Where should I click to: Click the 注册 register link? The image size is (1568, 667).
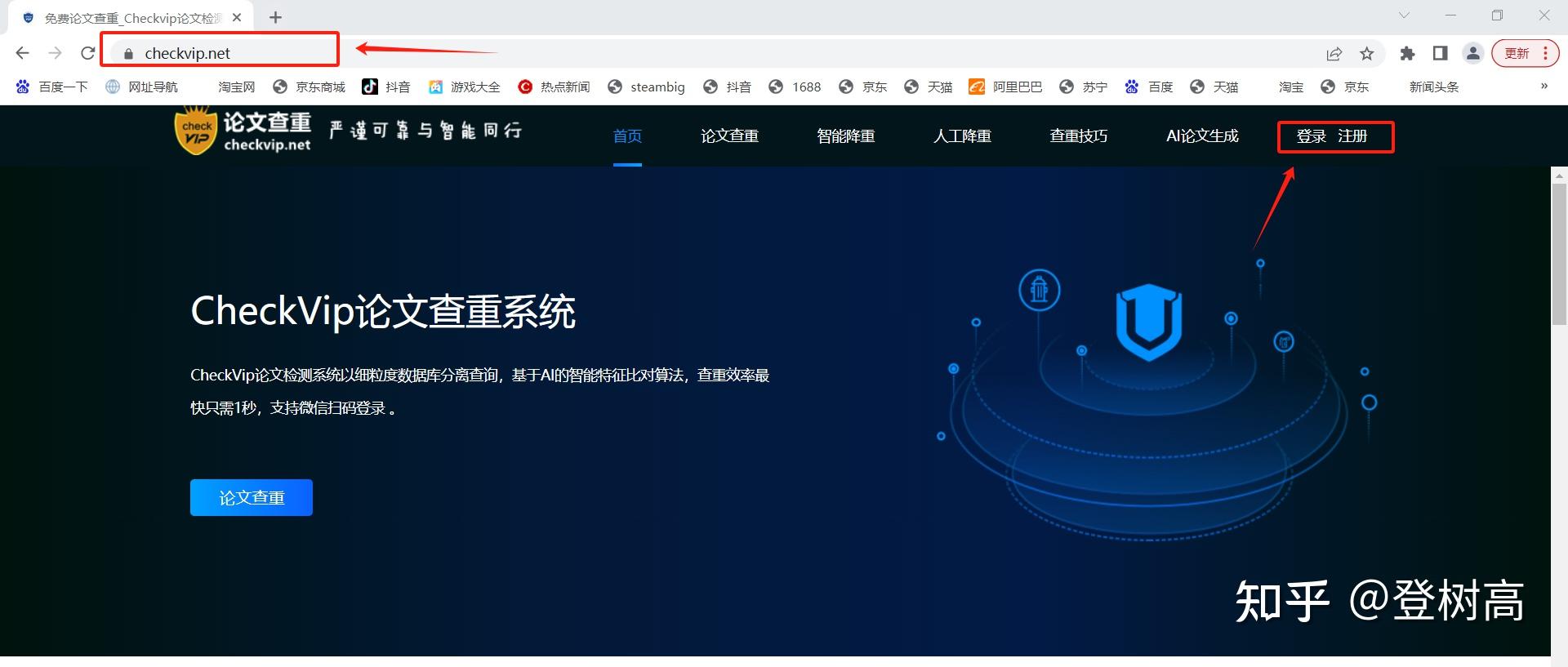(1352, 136)
